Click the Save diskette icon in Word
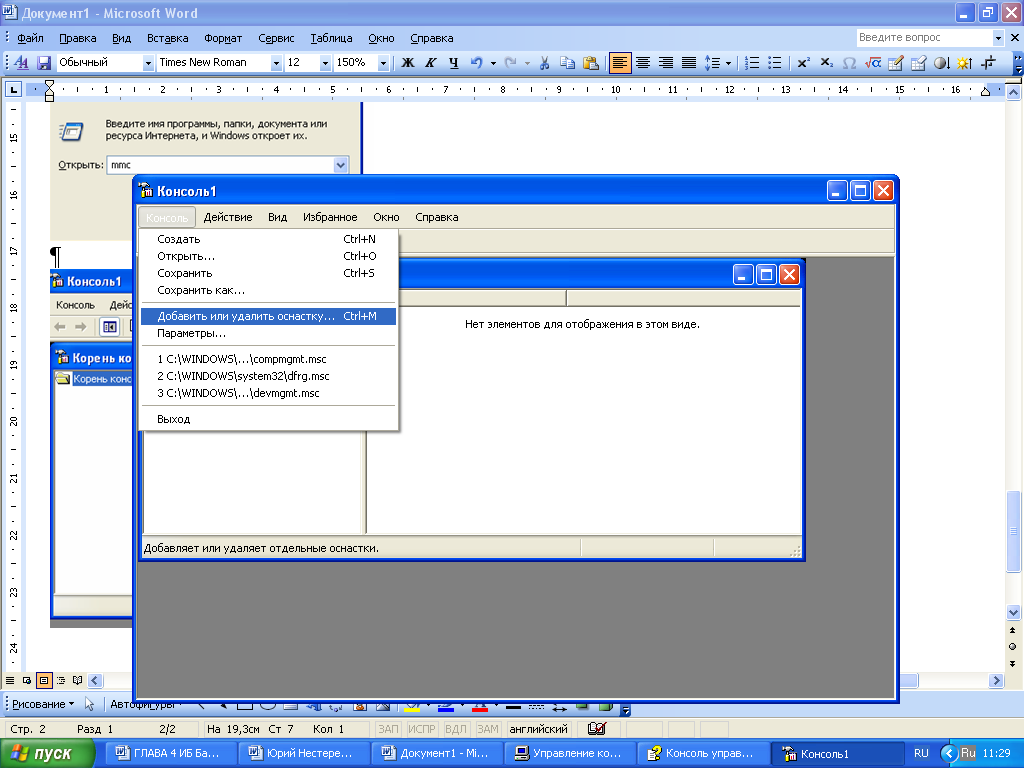The image size is (1024, 768). click(44, 63)
